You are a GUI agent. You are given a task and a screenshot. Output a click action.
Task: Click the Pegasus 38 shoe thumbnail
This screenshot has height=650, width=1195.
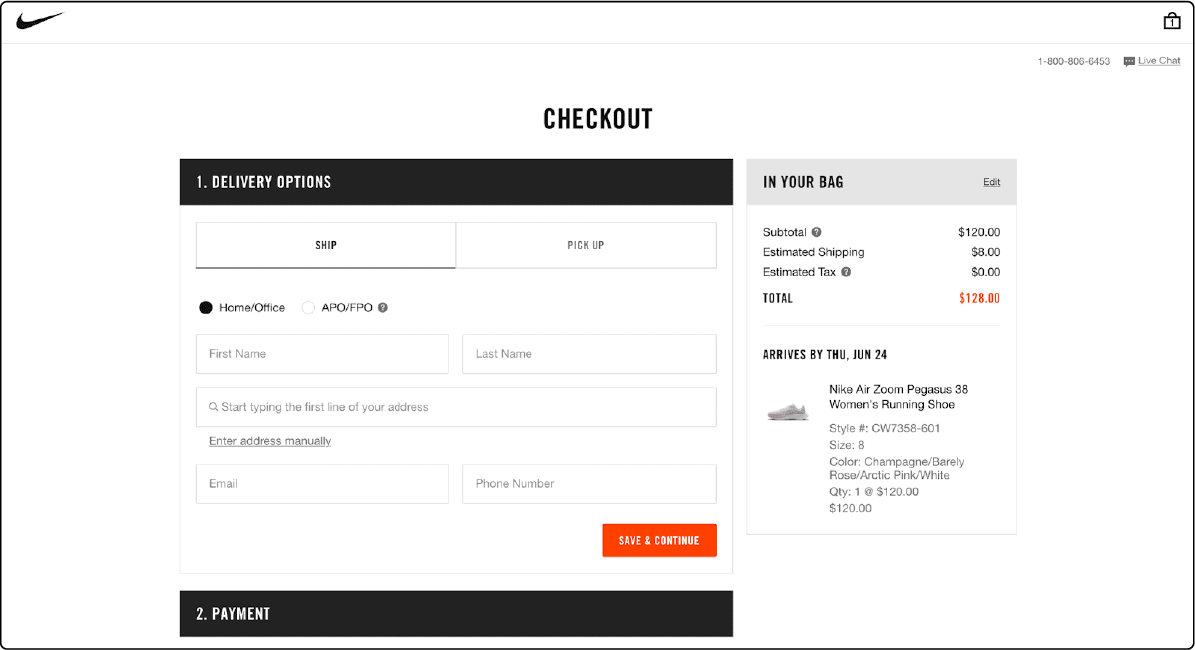point(788,411)
